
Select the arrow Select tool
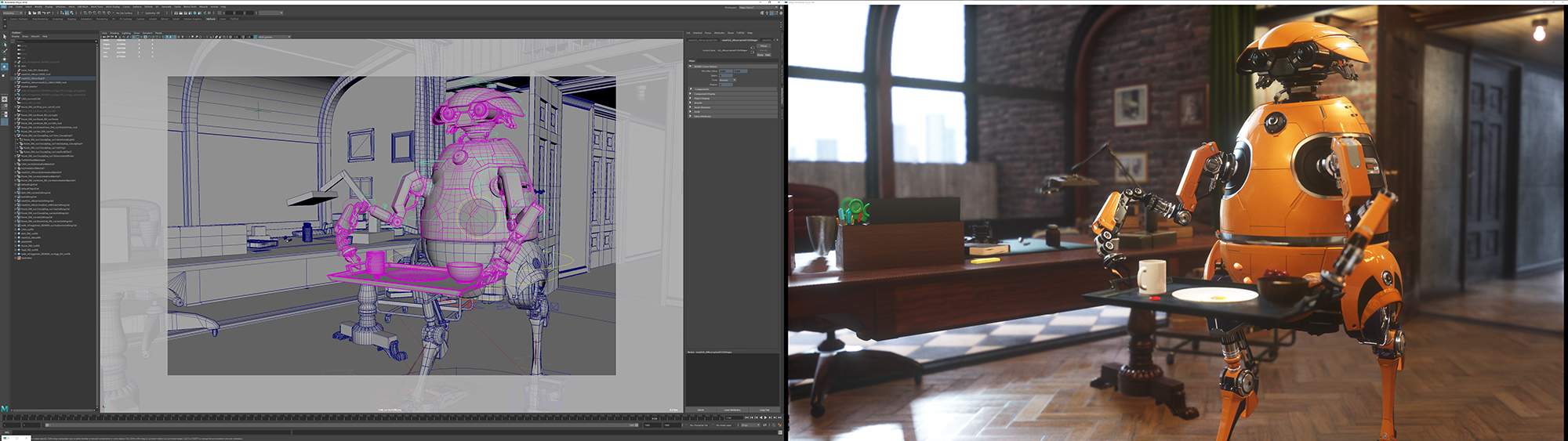[x=4, y=36]
